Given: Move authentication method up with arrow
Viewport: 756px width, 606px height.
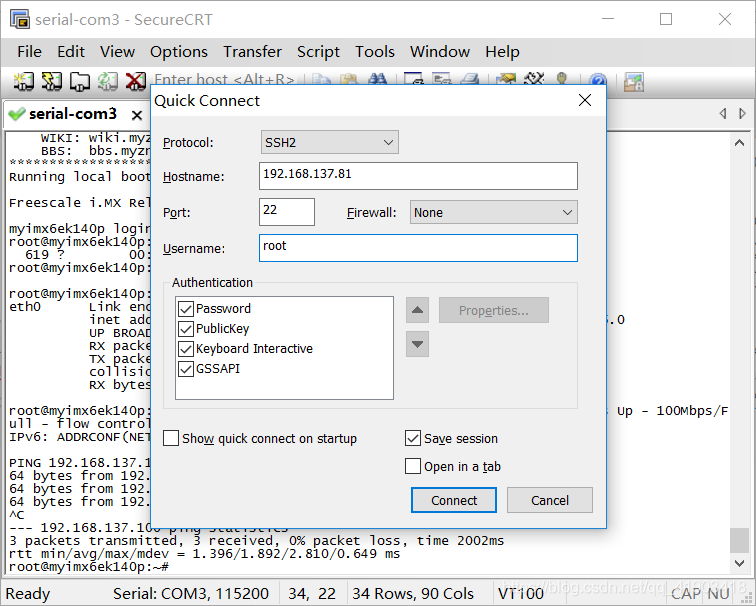Looking at the screenshot, I should coord(417,310).
